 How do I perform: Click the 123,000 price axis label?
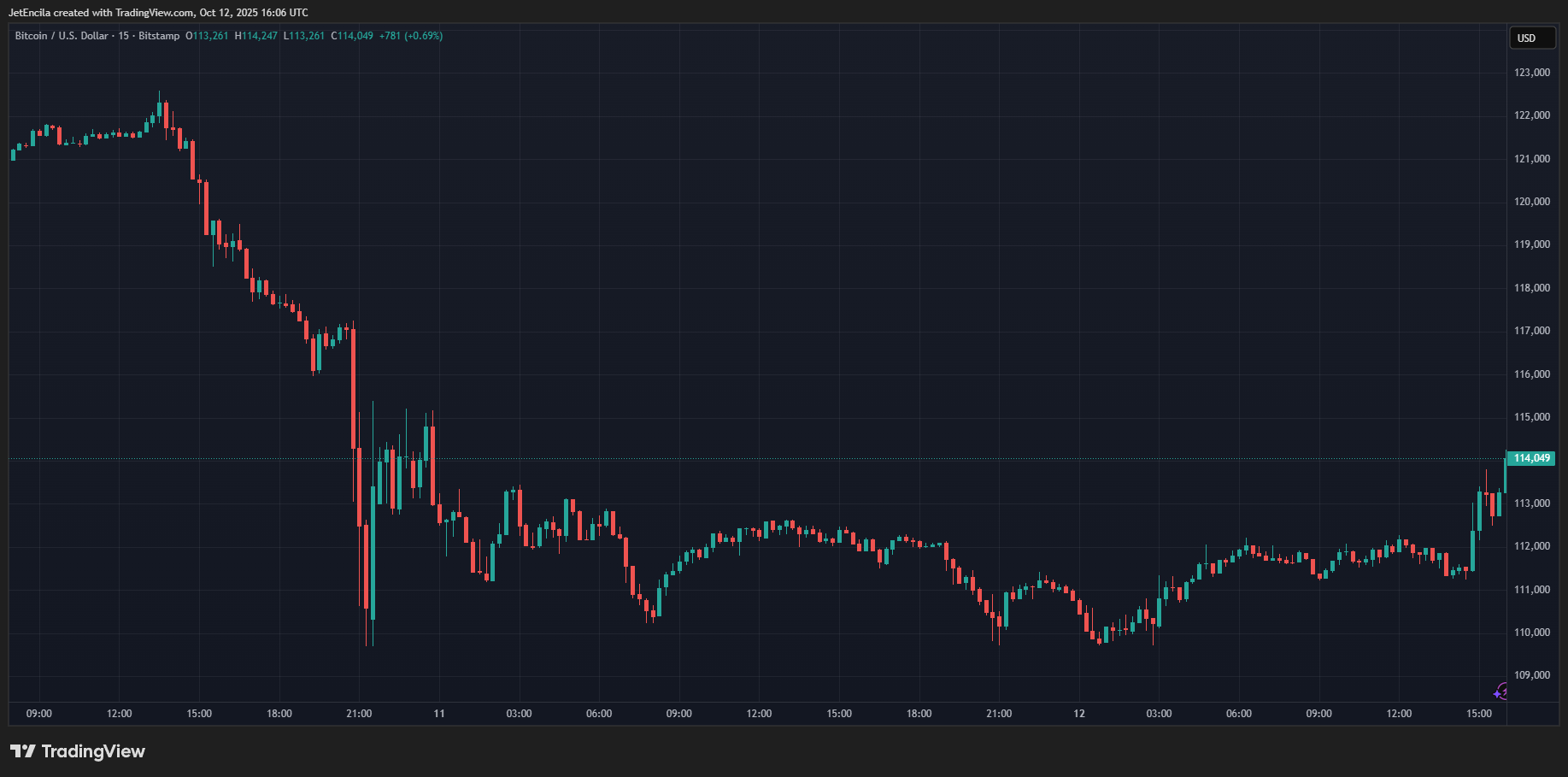click(x=1532, y=73)
